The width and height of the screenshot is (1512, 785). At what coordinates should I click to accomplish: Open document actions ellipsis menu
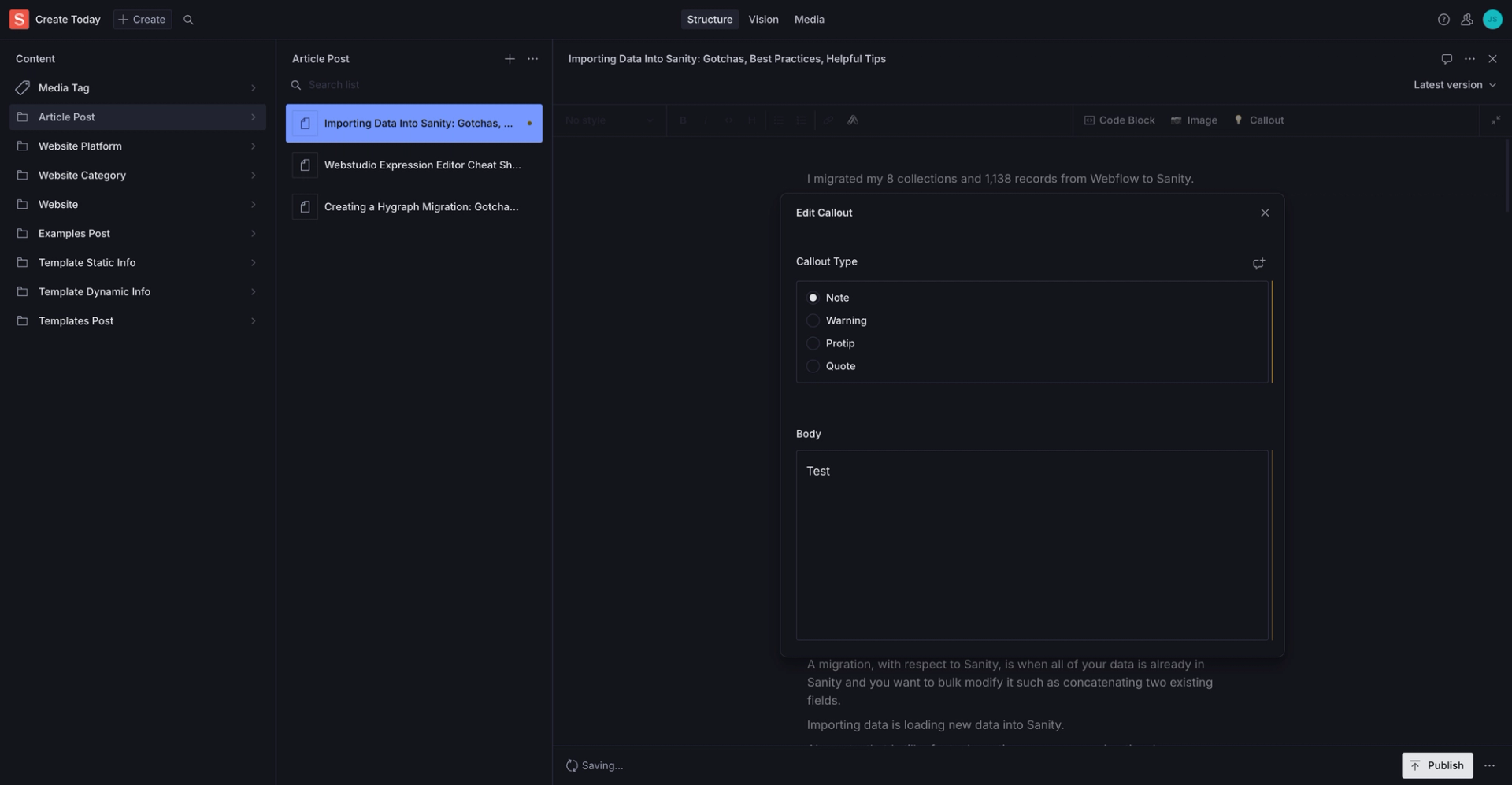click(1469, 59)
